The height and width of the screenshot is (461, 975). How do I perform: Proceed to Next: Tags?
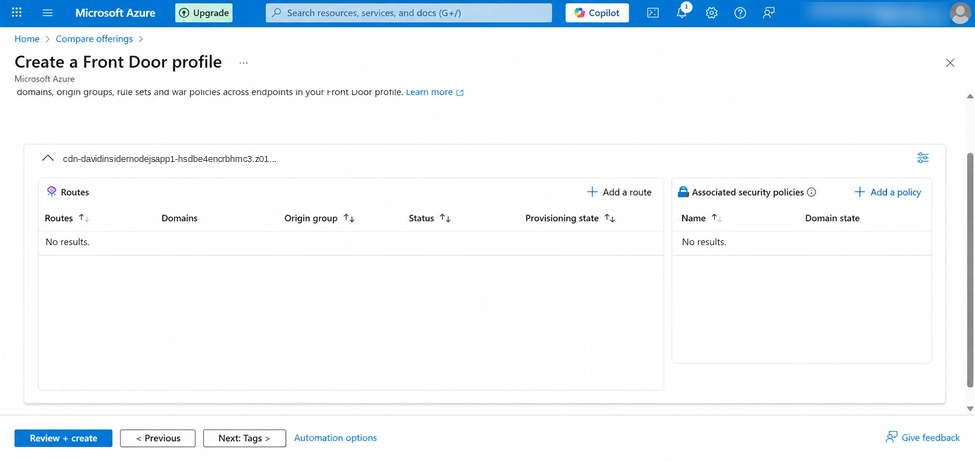tap(244, 438)
